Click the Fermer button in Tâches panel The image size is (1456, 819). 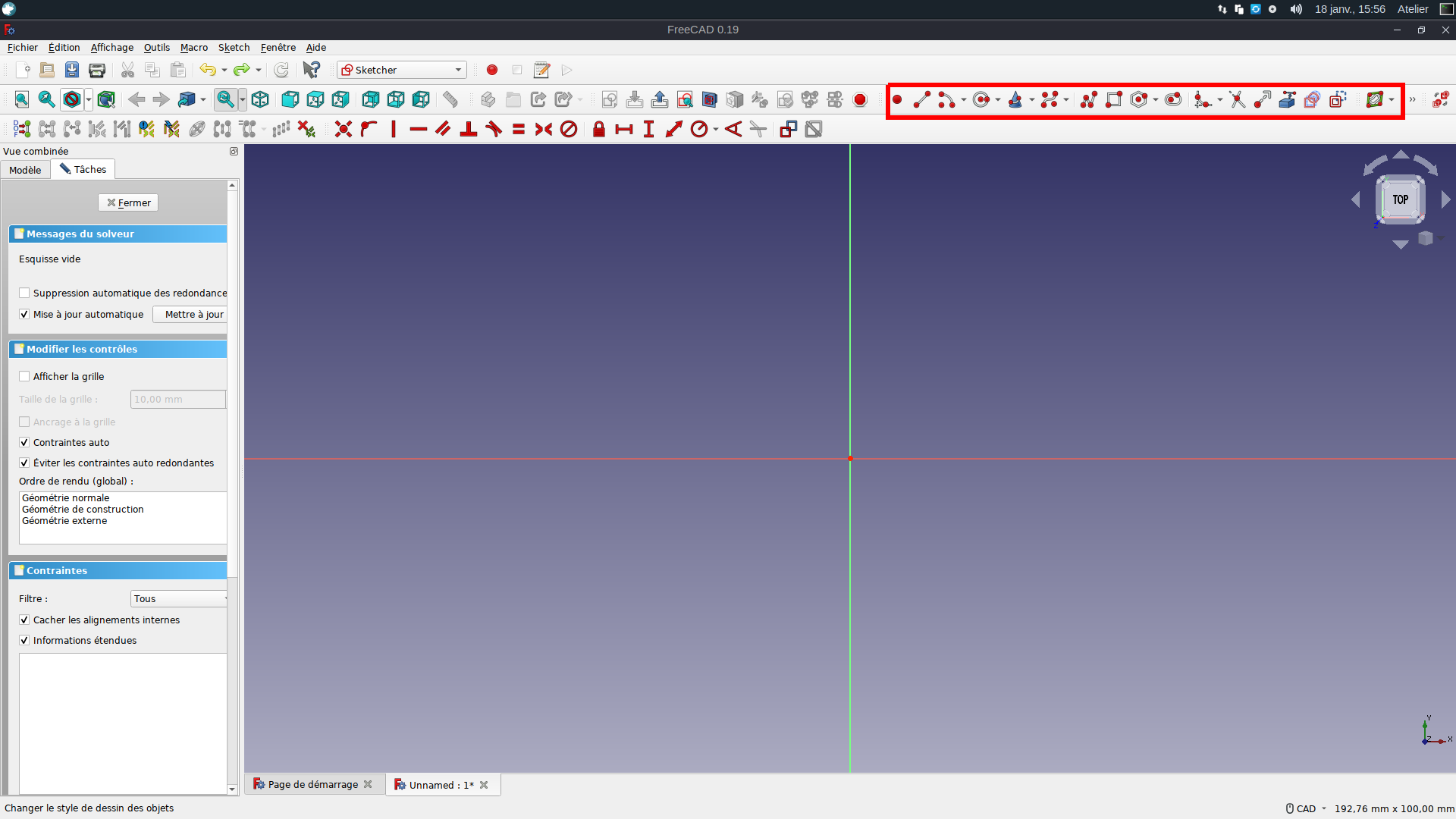pyautogui.click(x=127, y=202)
